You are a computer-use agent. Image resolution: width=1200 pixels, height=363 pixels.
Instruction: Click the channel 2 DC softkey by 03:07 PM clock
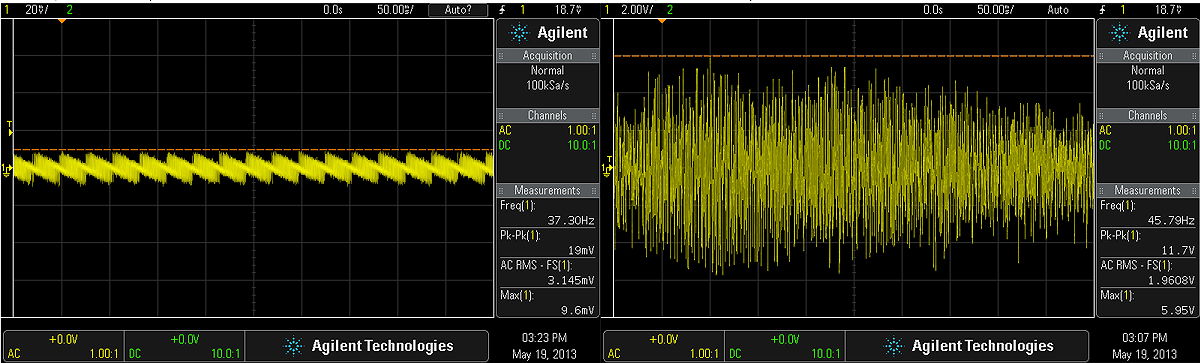click(x=786, y=345)
